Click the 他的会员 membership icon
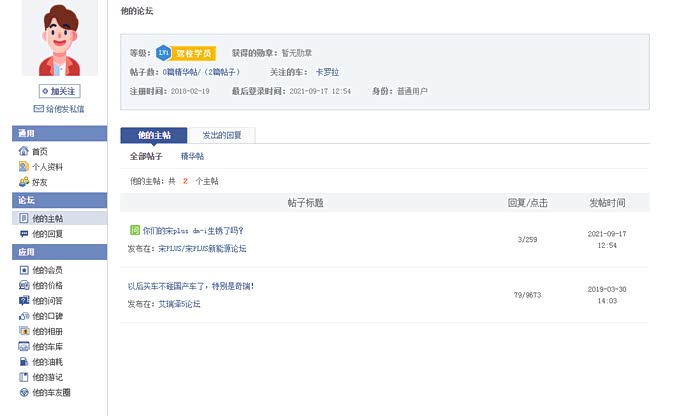The image size is (700, 416). coord(24,270)
